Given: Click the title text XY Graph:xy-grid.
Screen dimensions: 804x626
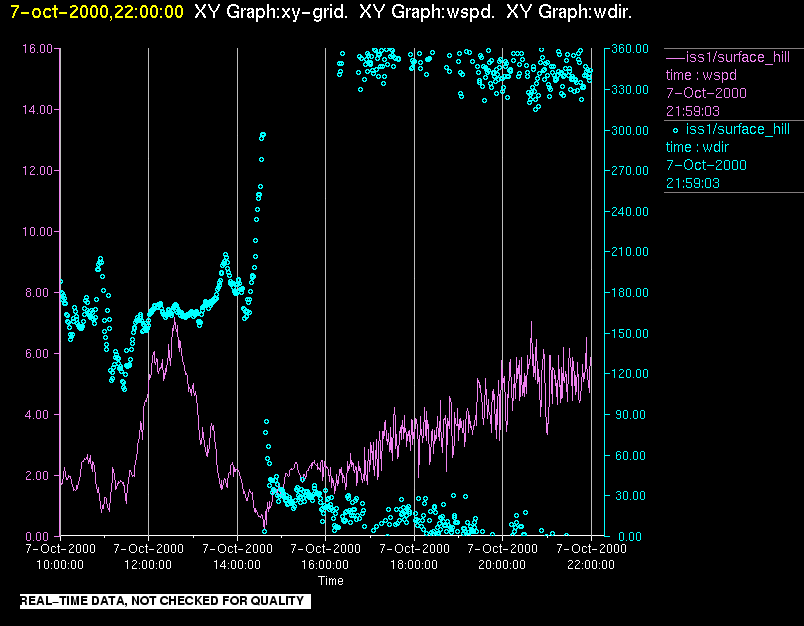Looking at the screenshot, I should point(271,12).
